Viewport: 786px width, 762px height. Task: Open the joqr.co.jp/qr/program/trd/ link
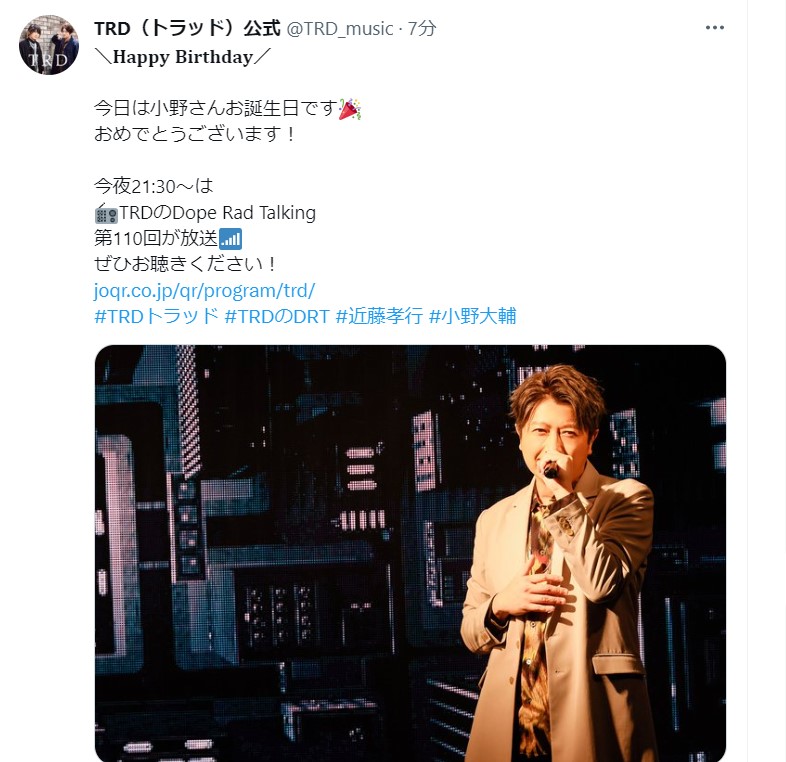click(205, 291)
